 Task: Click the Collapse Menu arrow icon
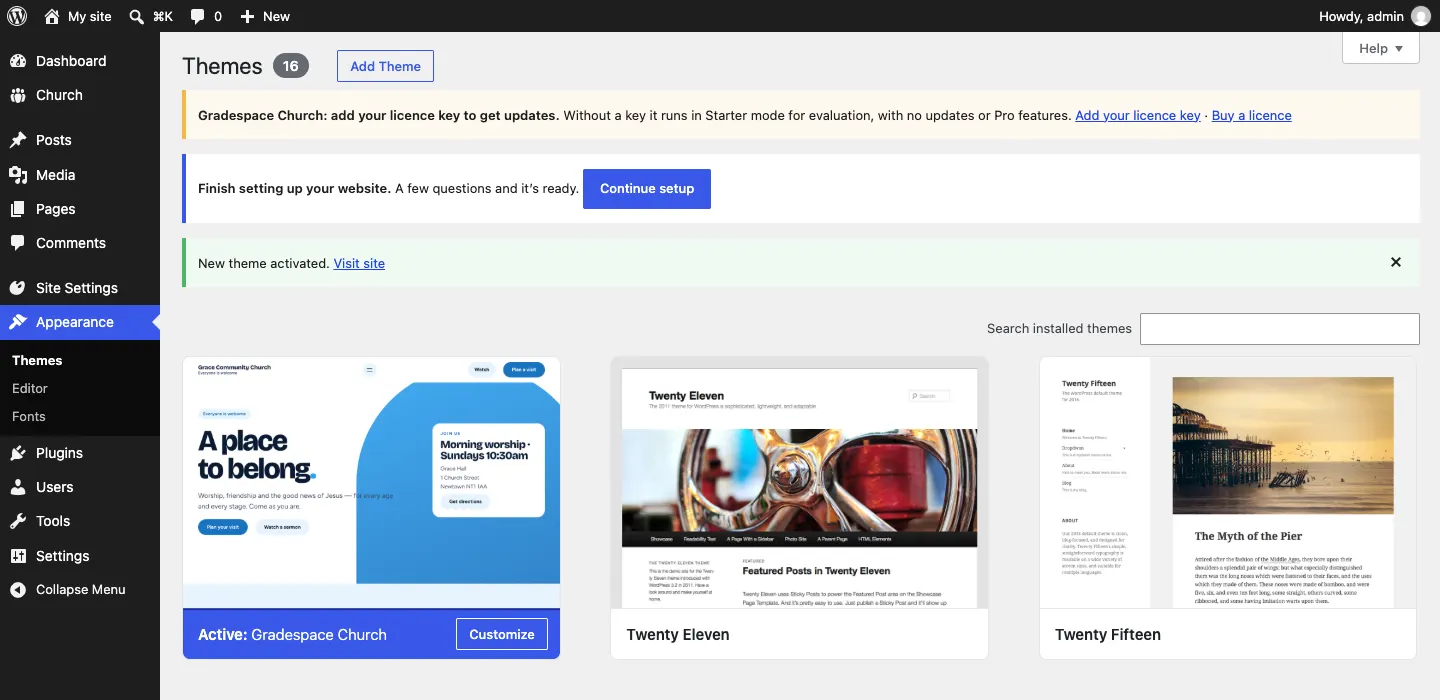point(18,590)
